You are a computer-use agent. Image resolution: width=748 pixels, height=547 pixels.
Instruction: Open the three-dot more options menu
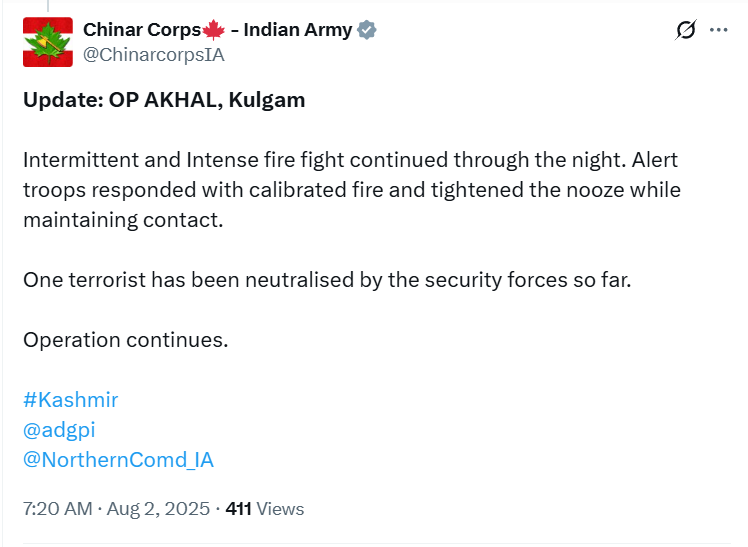click(x=718, y=30)
